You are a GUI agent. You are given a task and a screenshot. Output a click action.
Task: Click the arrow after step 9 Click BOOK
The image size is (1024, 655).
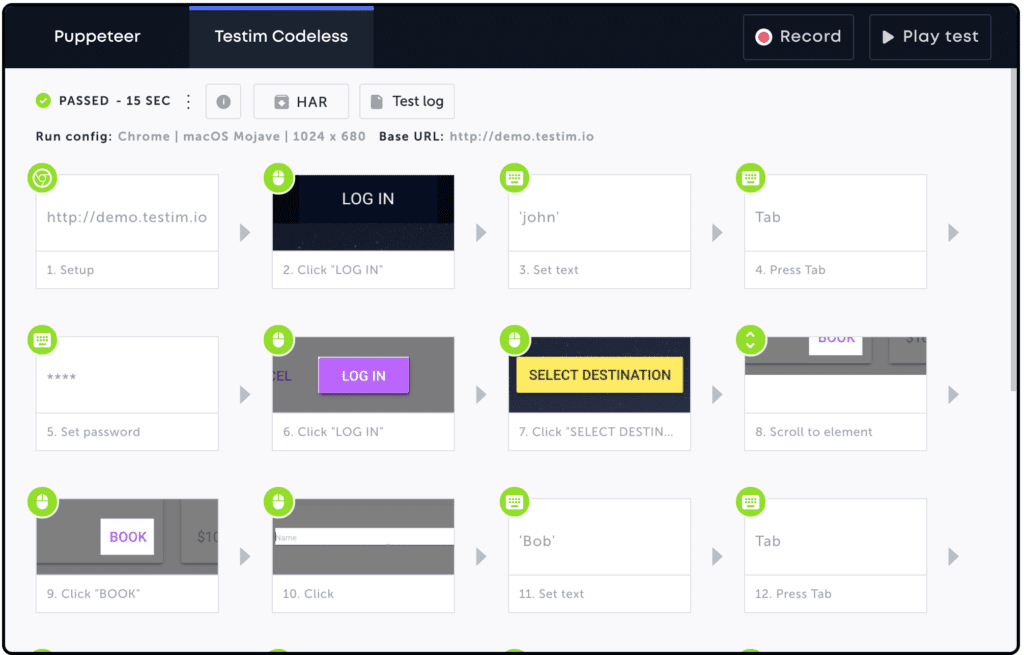[x=245, y=556]
